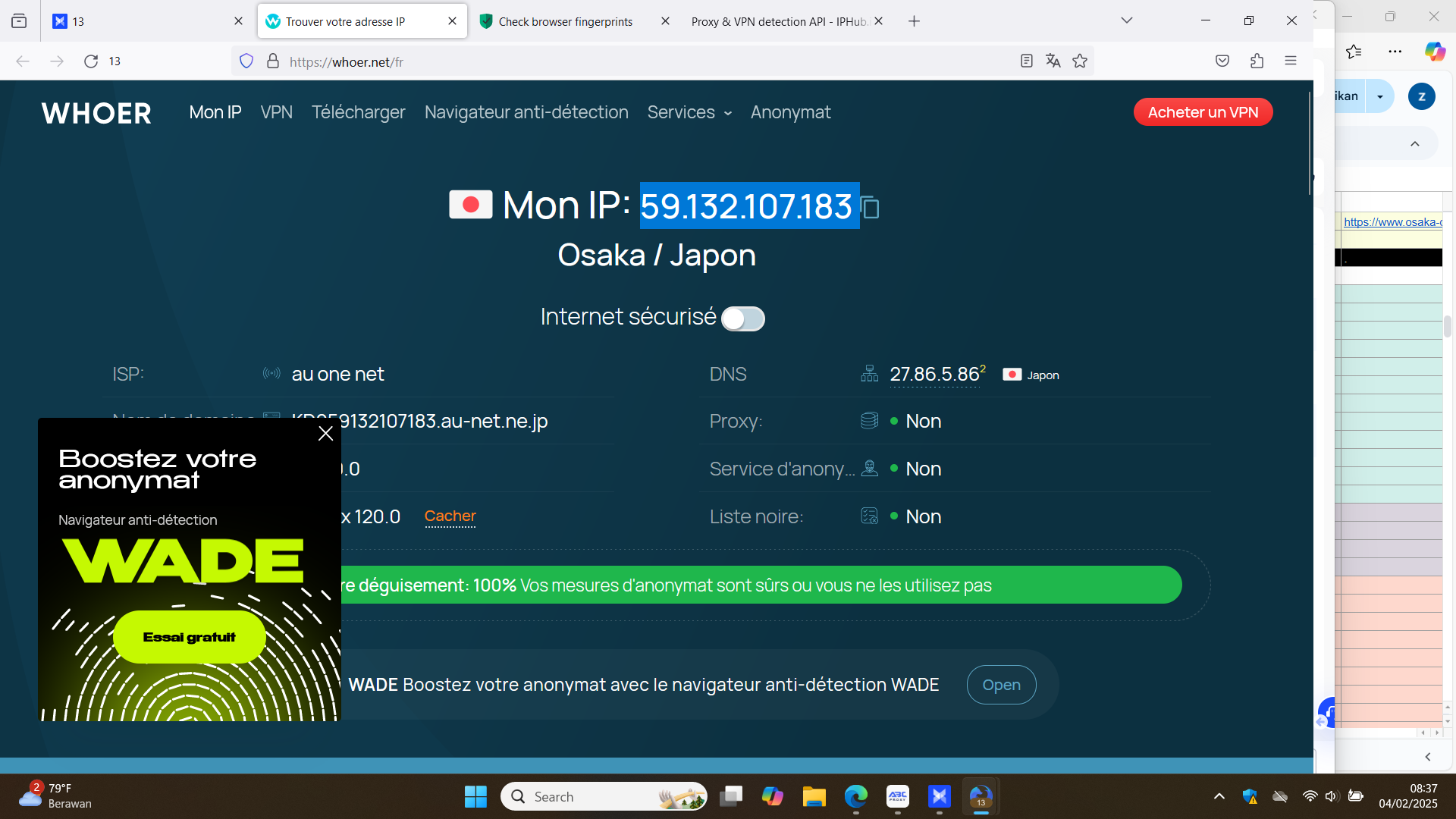The image size is (1456, 819).
Task: Close the WADE advertisement popup
Action: point(326,434)
